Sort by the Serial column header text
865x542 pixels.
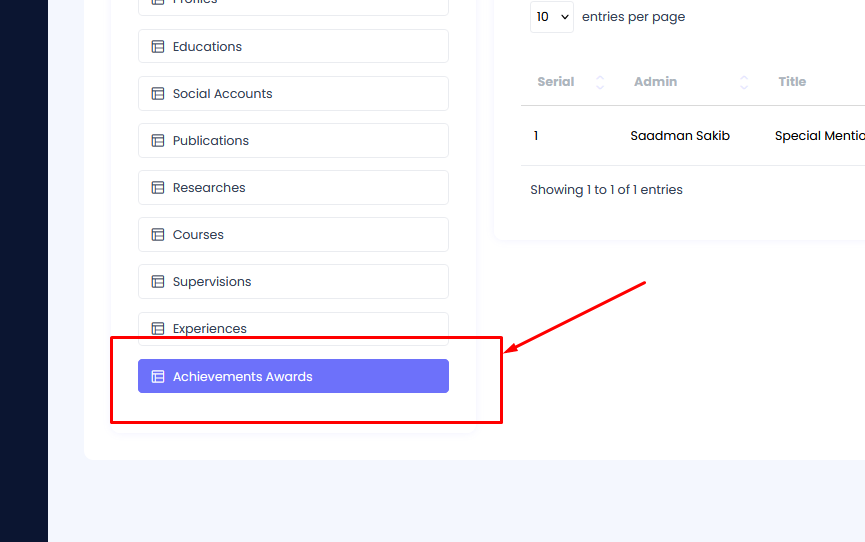click(556, 82)
